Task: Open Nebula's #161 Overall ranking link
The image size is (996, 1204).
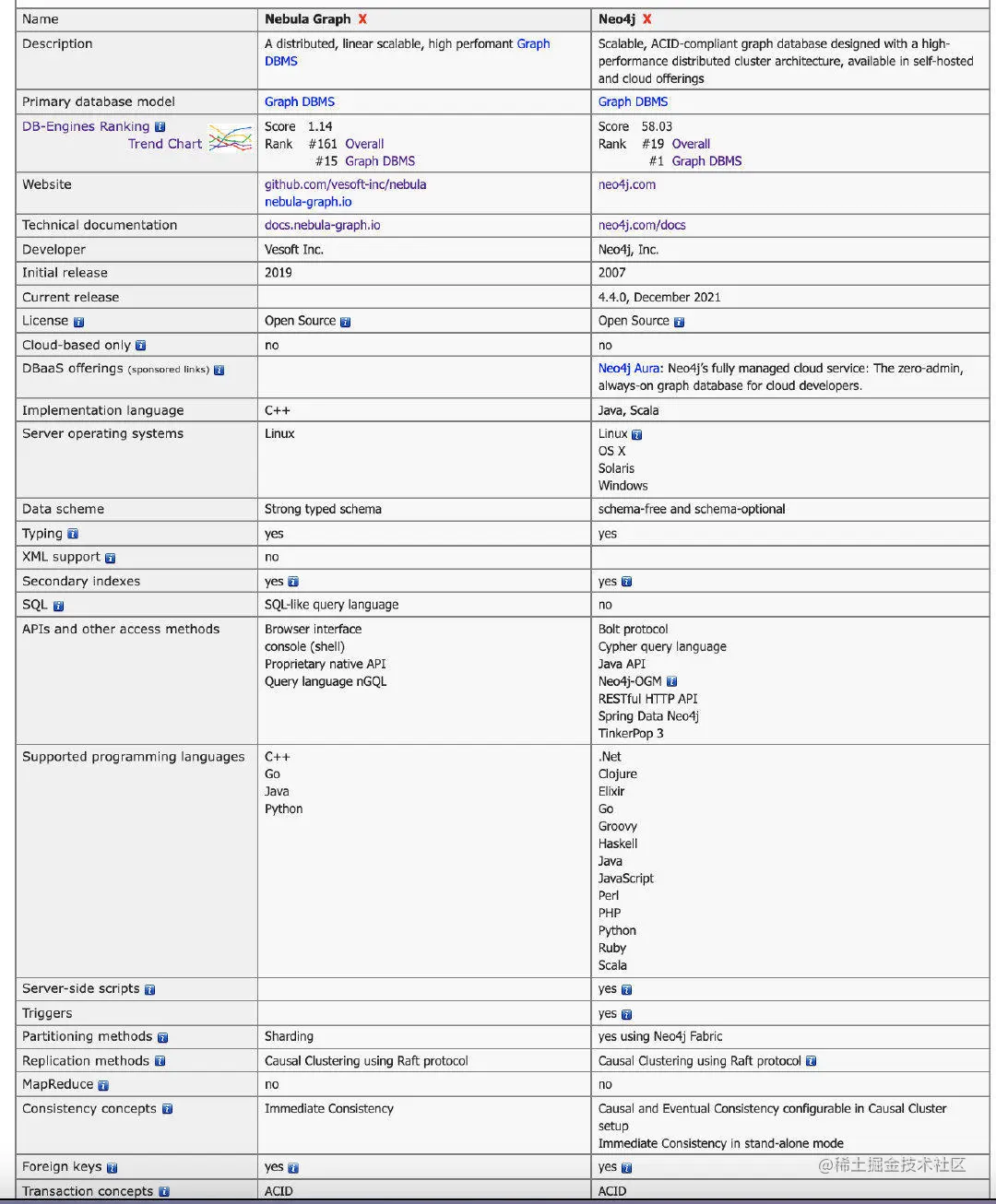Action: point(364,144)
